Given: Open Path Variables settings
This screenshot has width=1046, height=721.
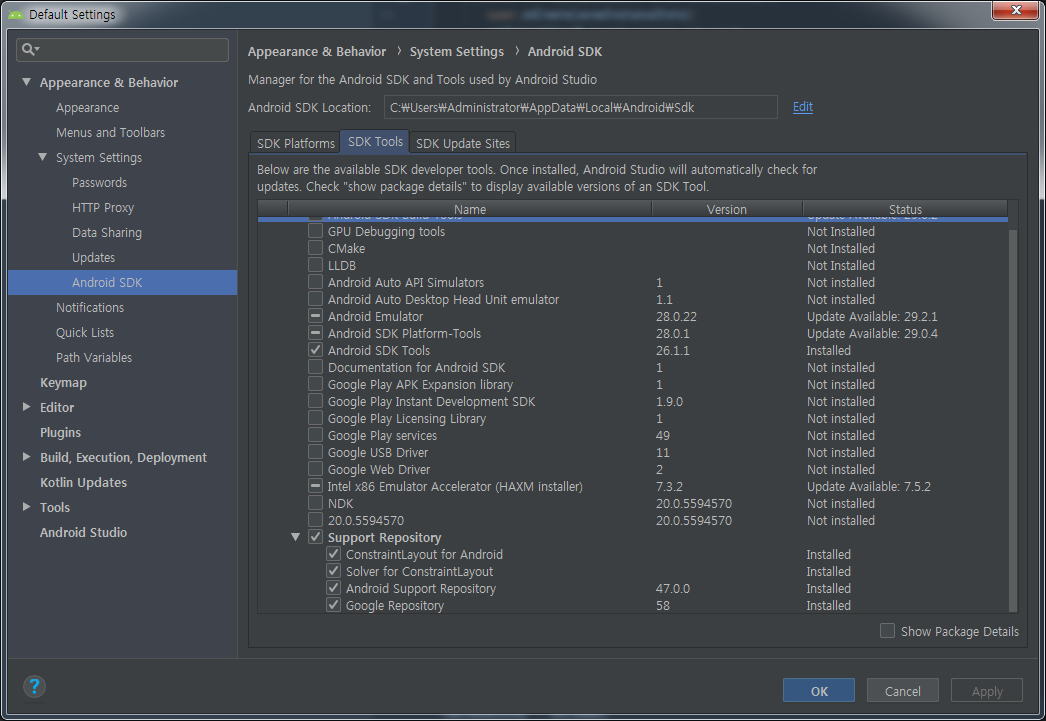Looking at the screenshot, I should tap(94, 357).
